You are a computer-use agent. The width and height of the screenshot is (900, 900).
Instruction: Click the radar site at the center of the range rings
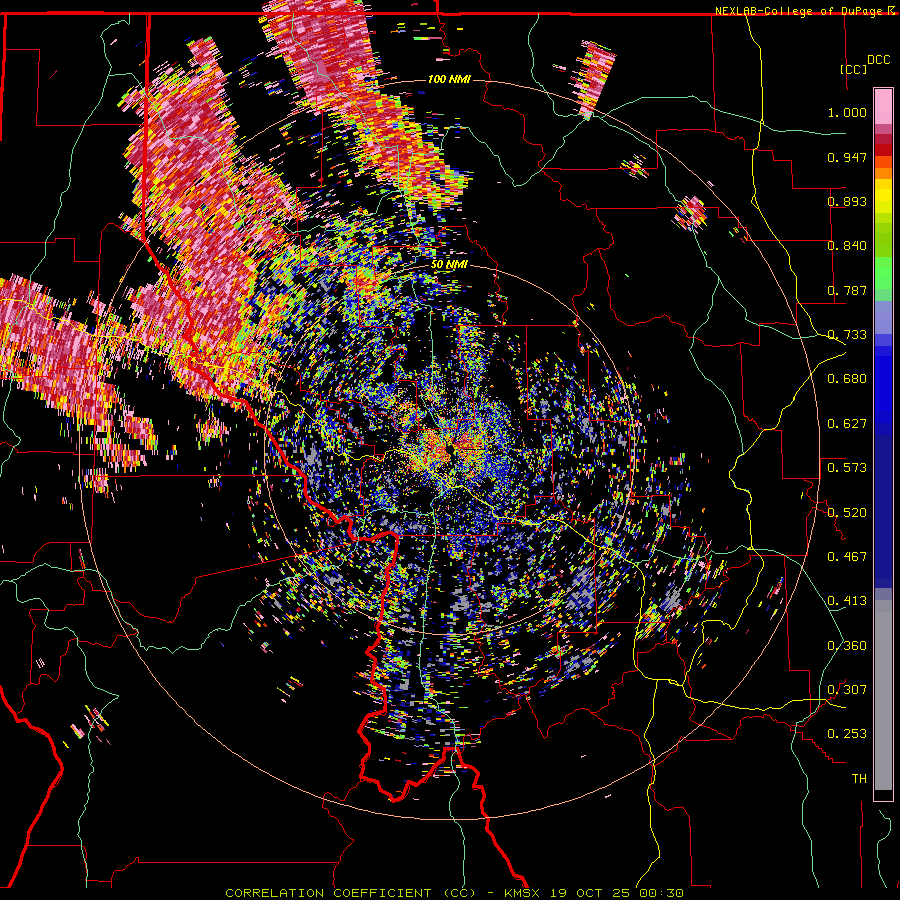point(450,450)
